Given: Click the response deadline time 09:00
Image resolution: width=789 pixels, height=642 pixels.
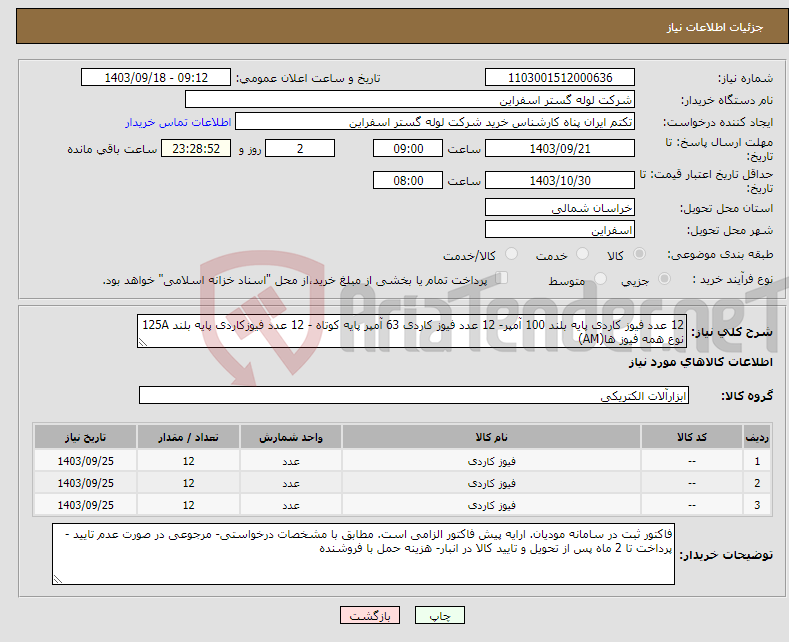Looking at the screenshot, I should (408, 148).
